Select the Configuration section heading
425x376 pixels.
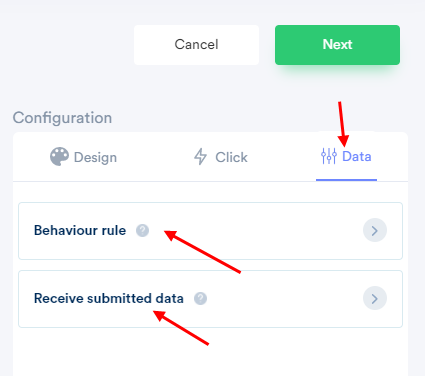click(x=62, y=118)
